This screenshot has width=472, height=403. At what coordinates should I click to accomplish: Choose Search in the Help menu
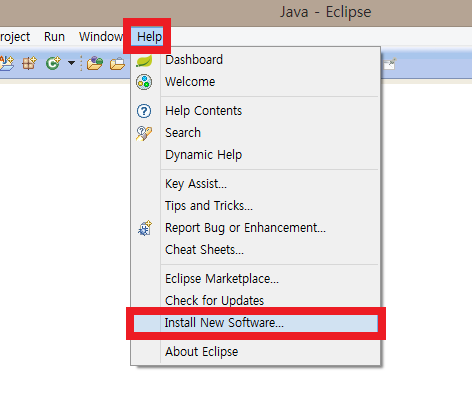[255, 133]
